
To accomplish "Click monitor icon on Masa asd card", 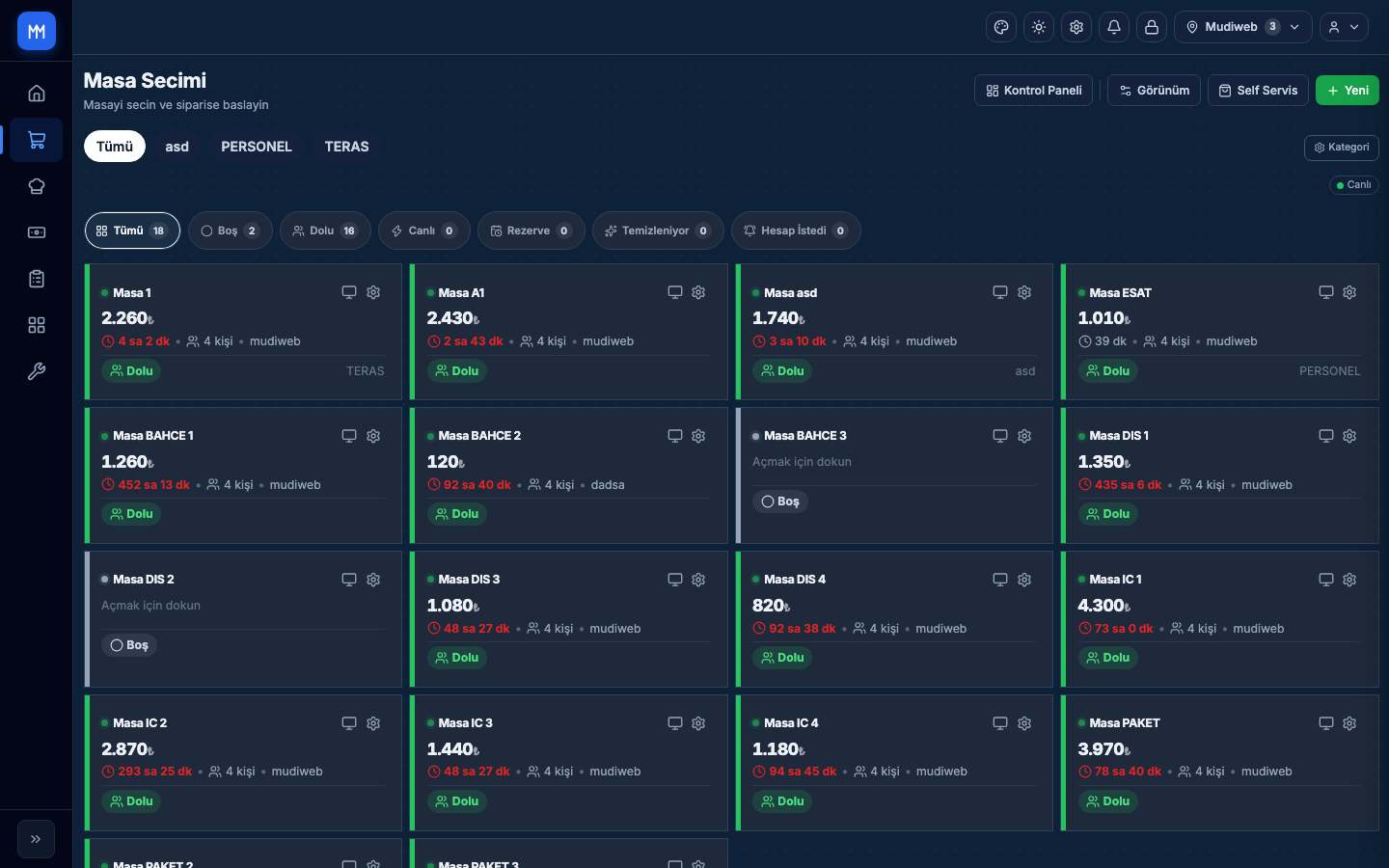I will 1000,292.
